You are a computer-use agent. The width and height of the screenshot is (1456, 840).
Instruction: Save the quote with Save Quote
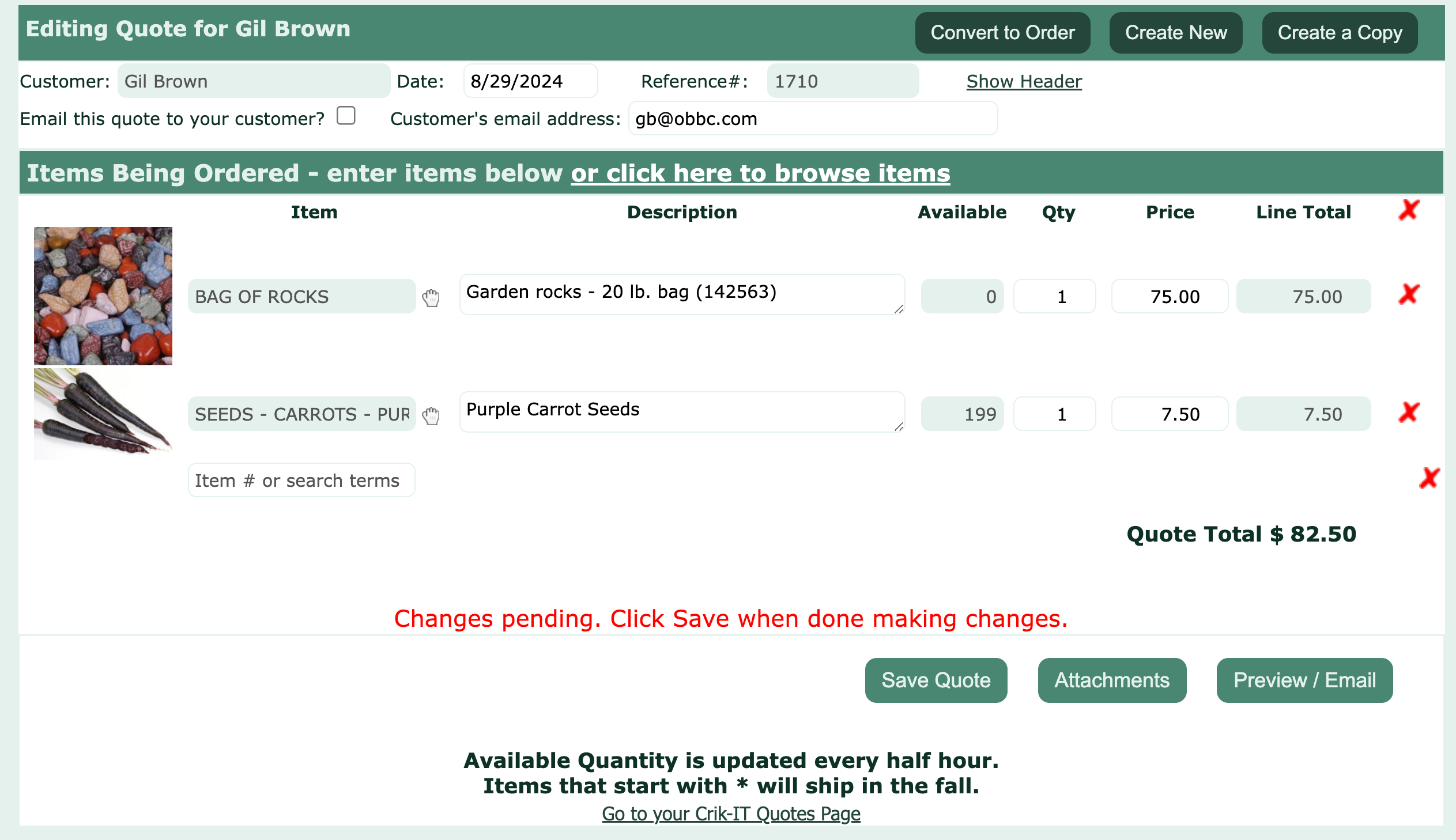tap(936, 680)
